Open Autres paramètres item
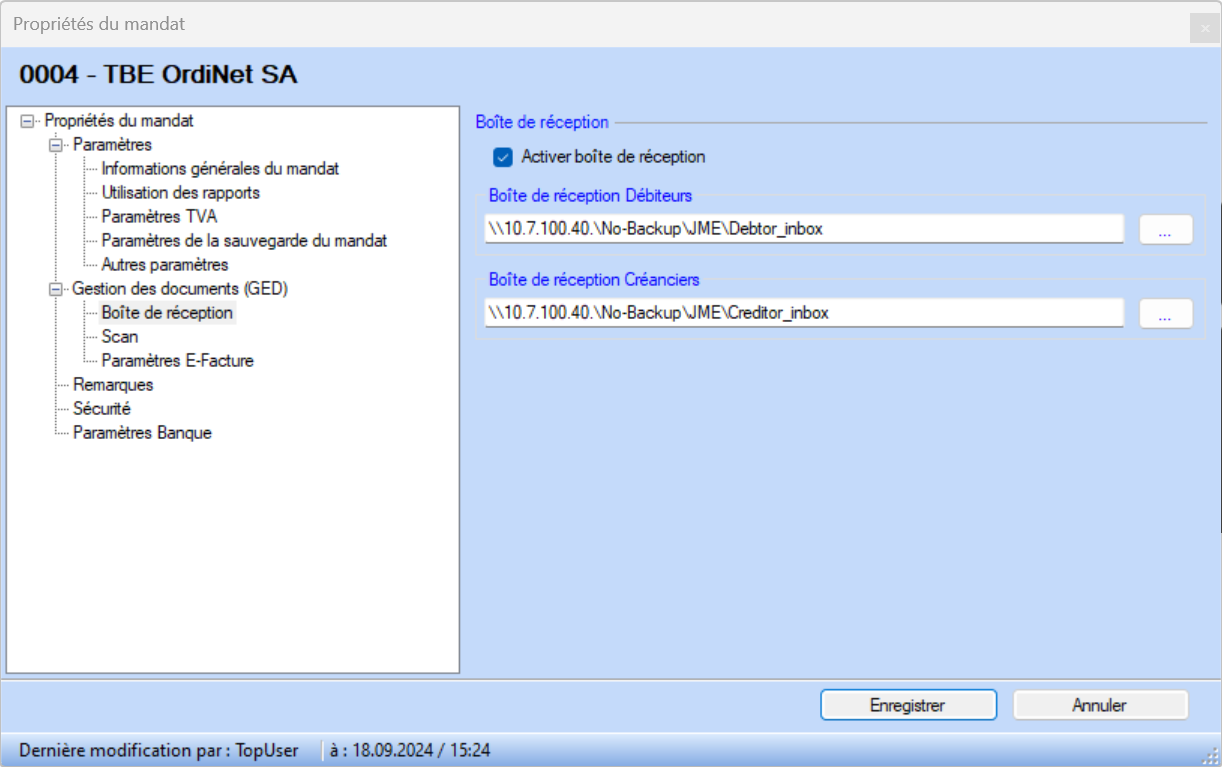This screenshot has width=1222, height=767. click(165, 265)
